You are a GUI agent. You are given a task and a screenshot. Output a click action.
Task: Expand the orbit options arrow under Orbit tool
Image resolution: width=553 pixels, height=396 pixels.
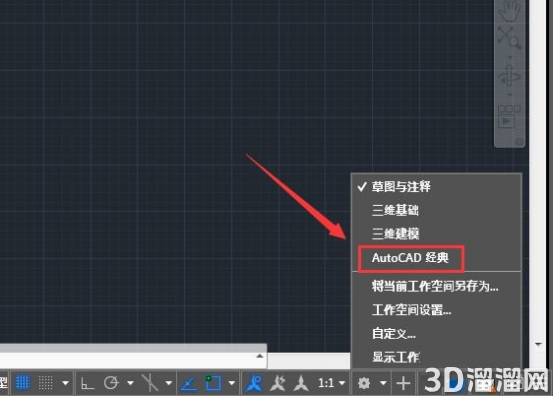[x=510, y=95]
